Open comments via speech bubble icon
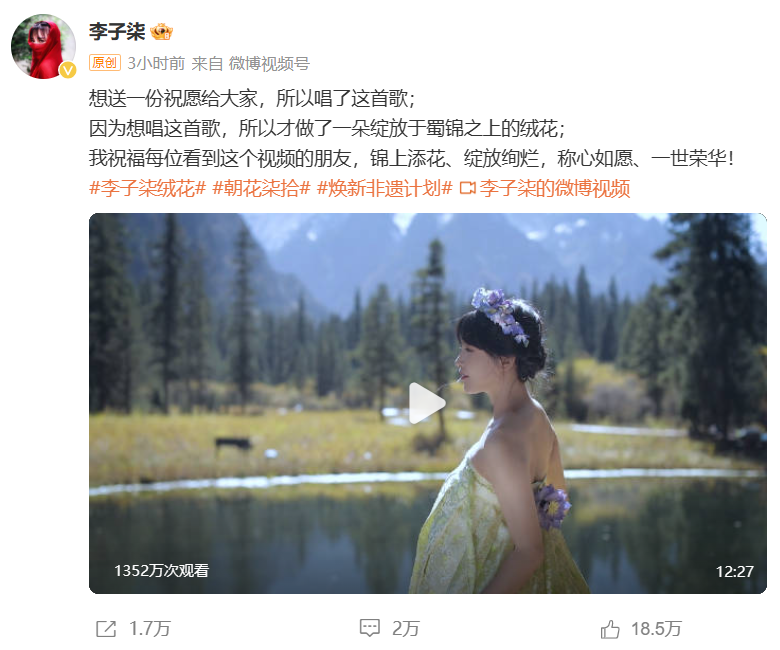This screenshot has height=650, width=780. (x=370, y=628)
